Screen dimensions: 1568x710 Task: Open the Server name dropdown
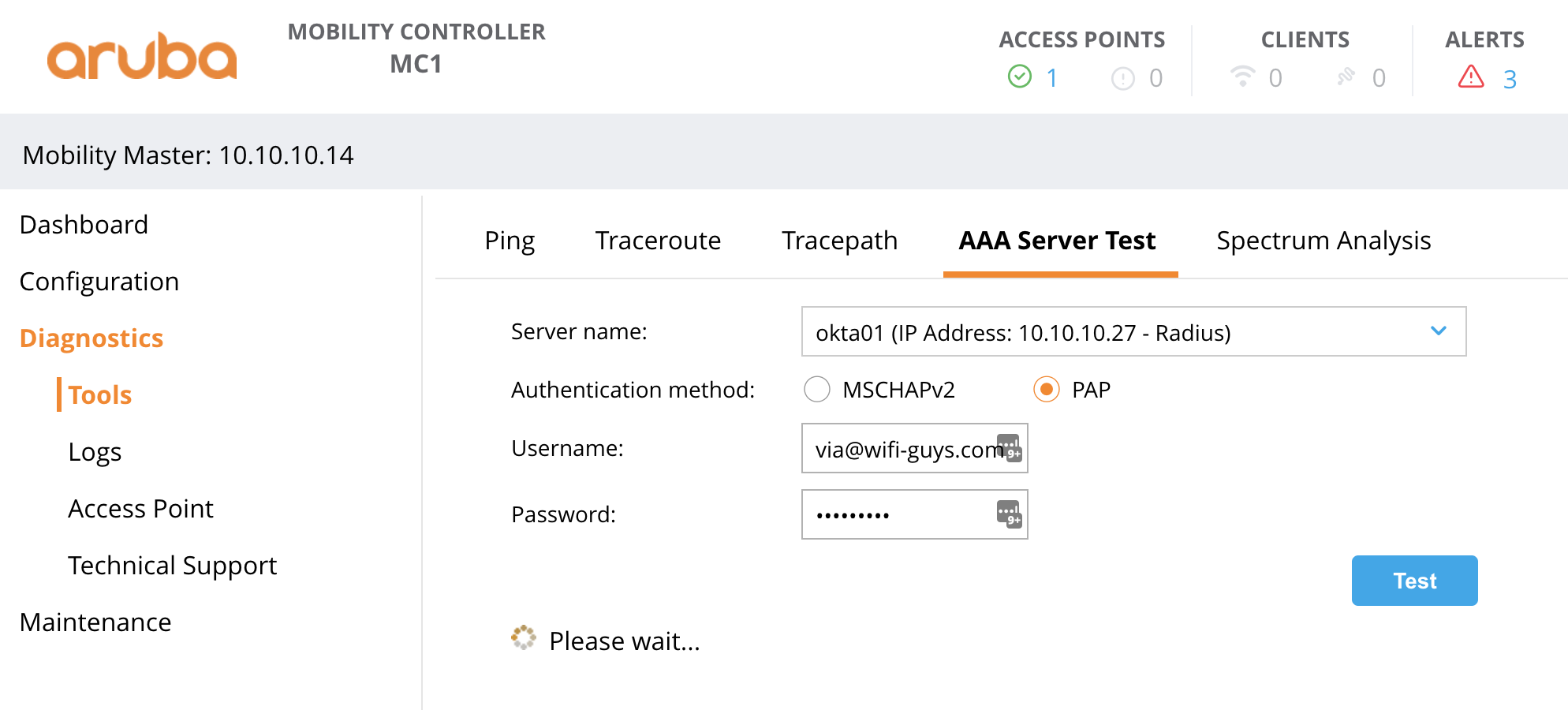(1439, 331)
